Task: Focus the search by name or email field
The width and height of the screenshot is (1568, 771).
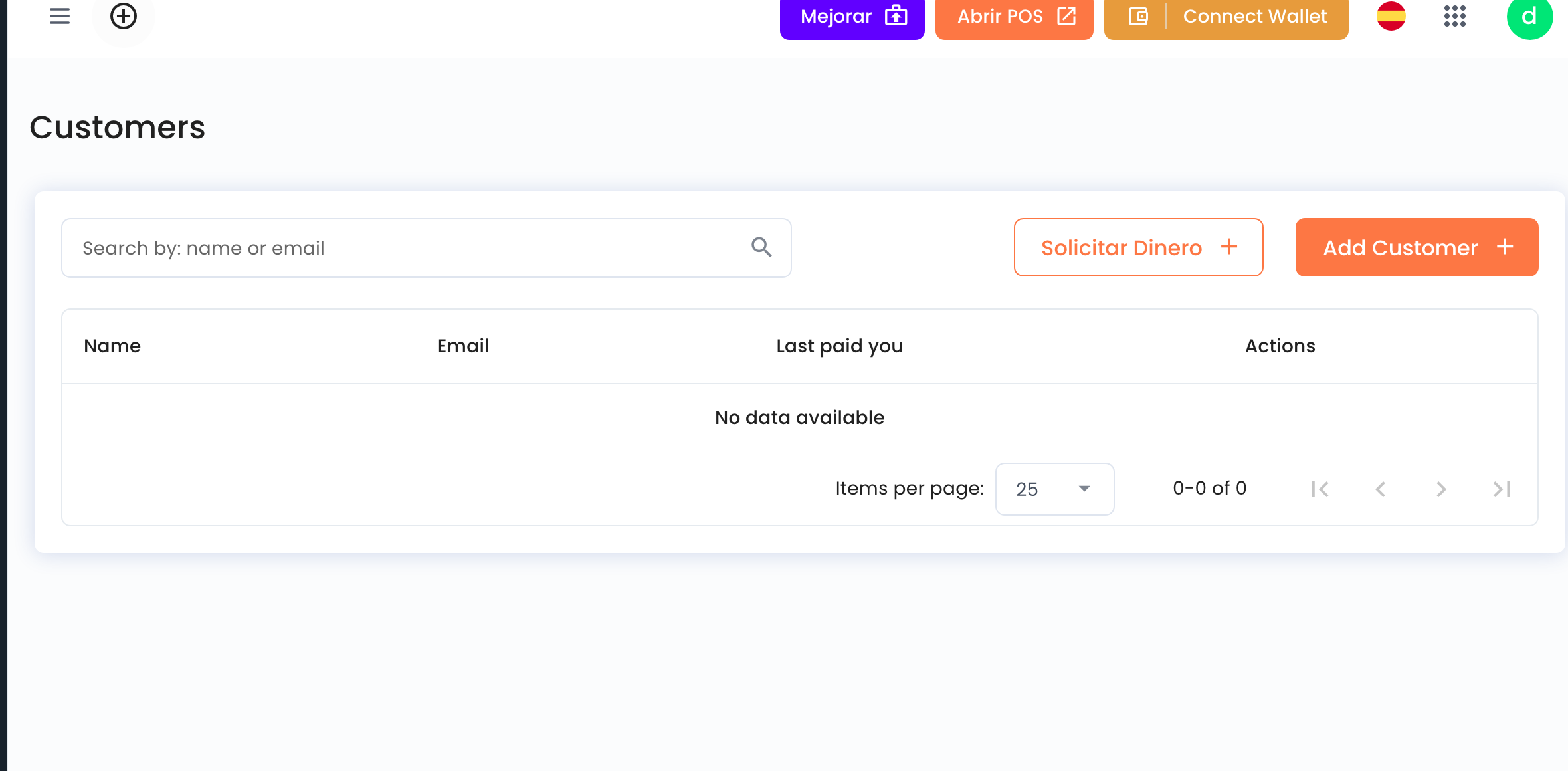Action: pyautogui.click(x=427, y=248)
